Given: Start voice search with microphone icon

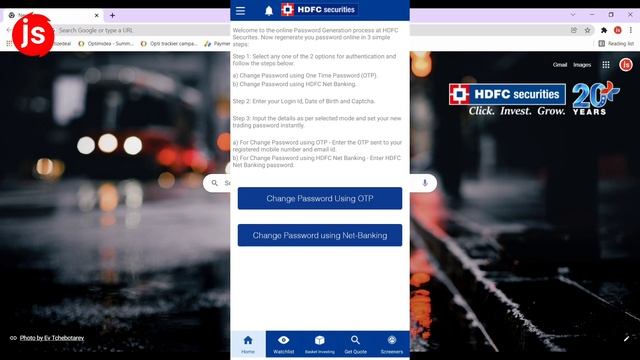Looking at the screenshot, I should click(x=425, y=183).
